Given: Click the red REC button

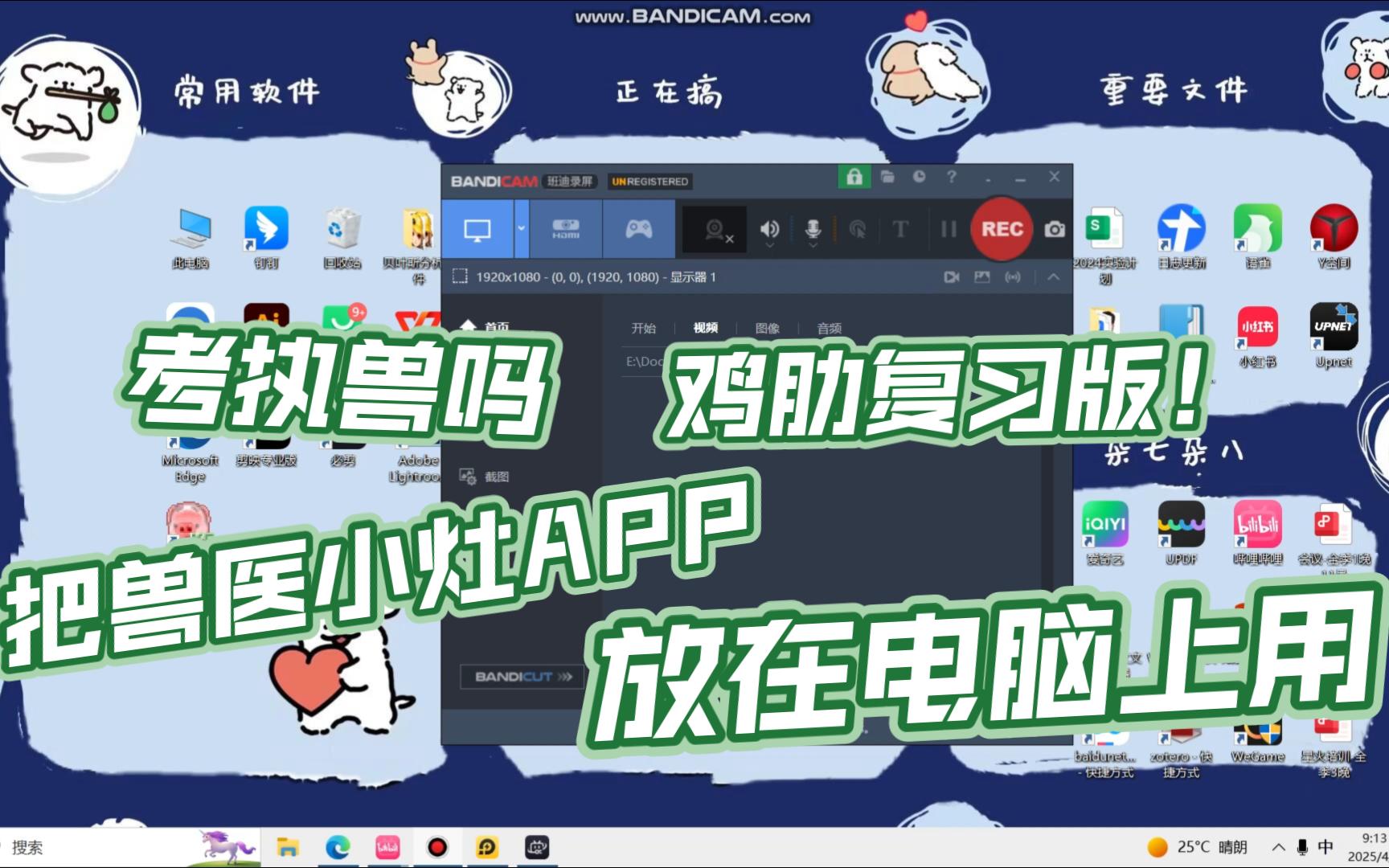Looking at the screenshot, I should [x=1001, y=229].
